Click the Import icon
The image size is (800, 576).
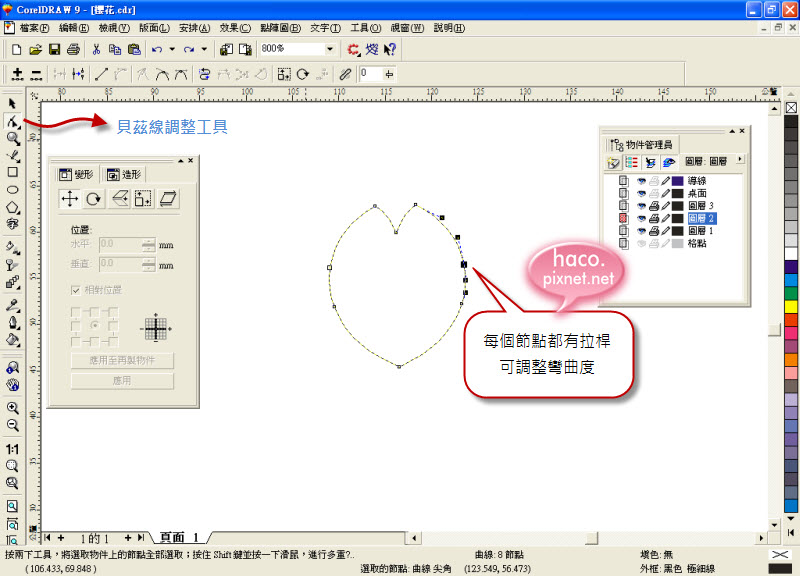point(226,49)
